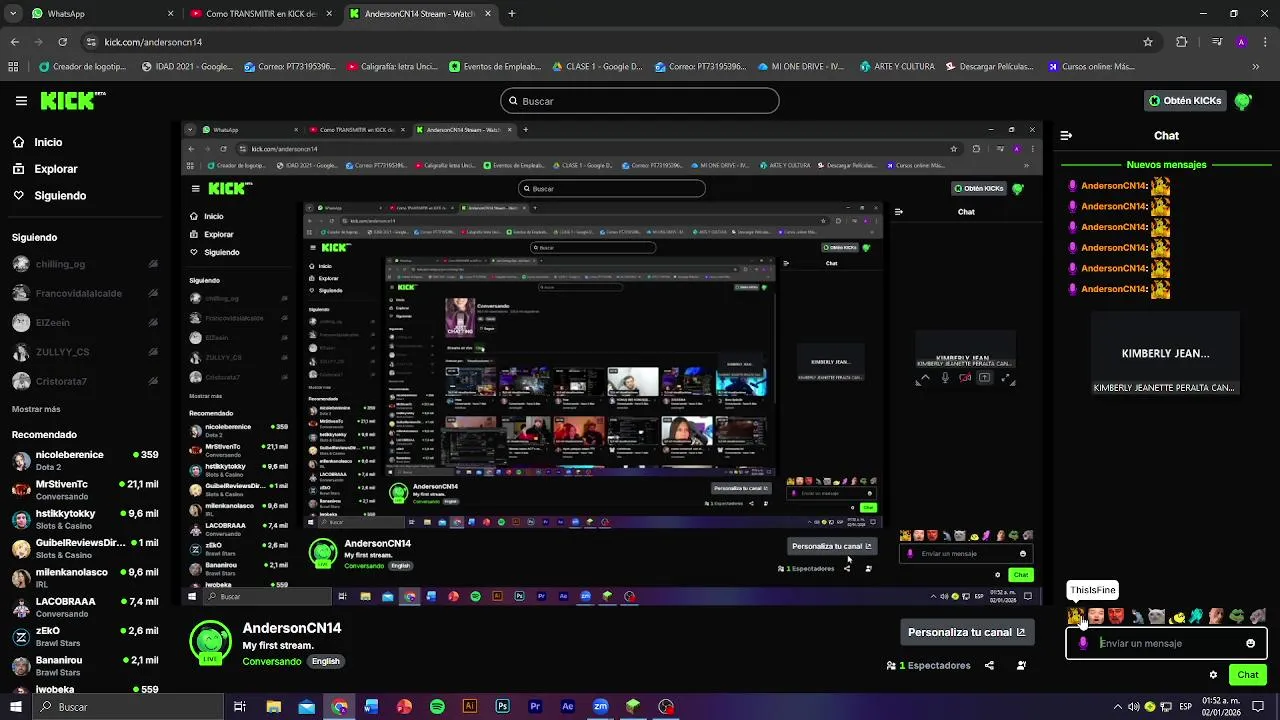Open Adobe Illustrator from taskbar
The height and width of the screenshot is (720, 1280).
[x=470, y=707]
